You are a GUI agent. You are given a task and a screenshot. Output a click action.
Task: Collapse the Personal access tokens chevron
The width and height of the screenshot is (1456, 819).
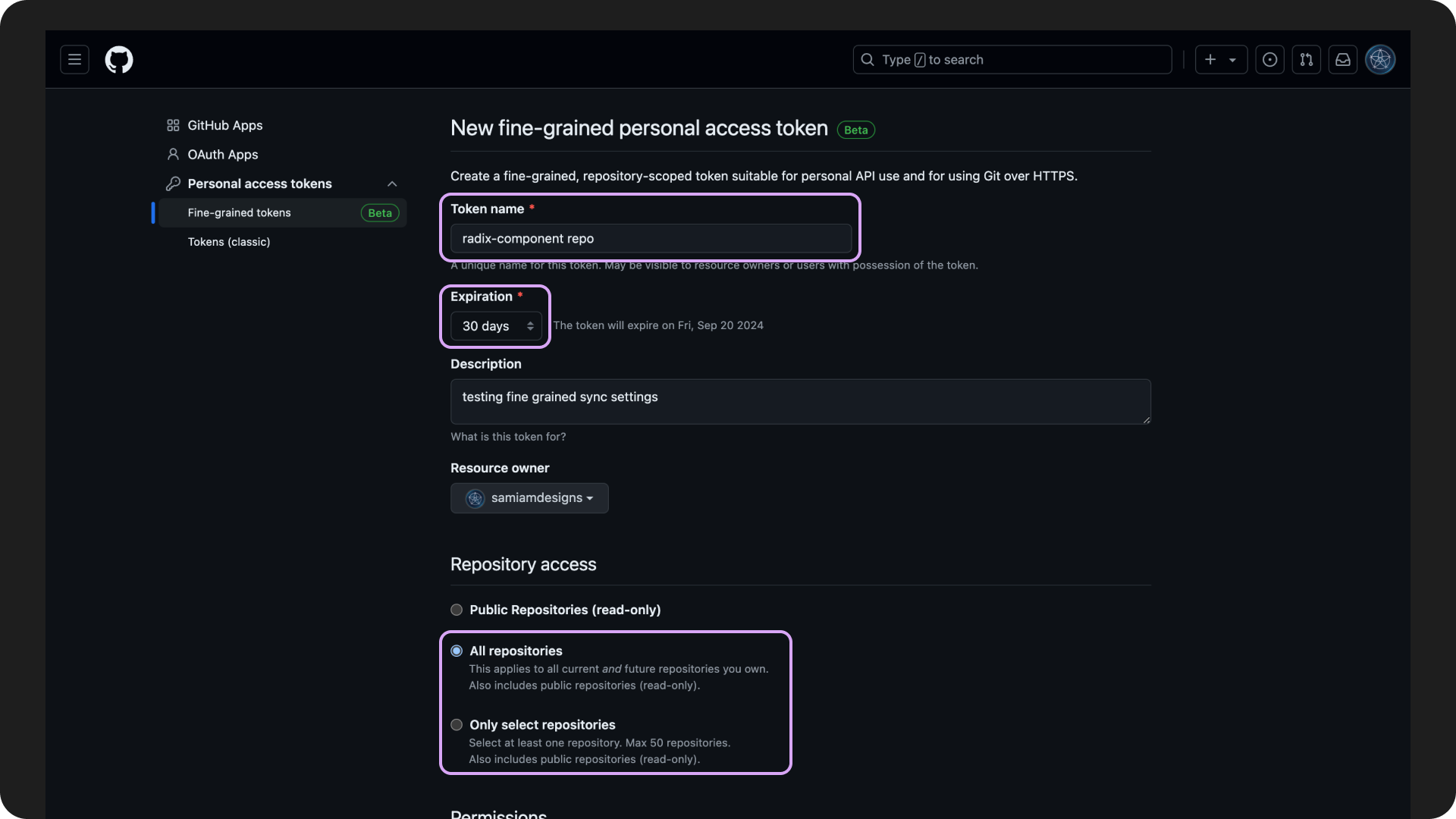tap(392, 184)
